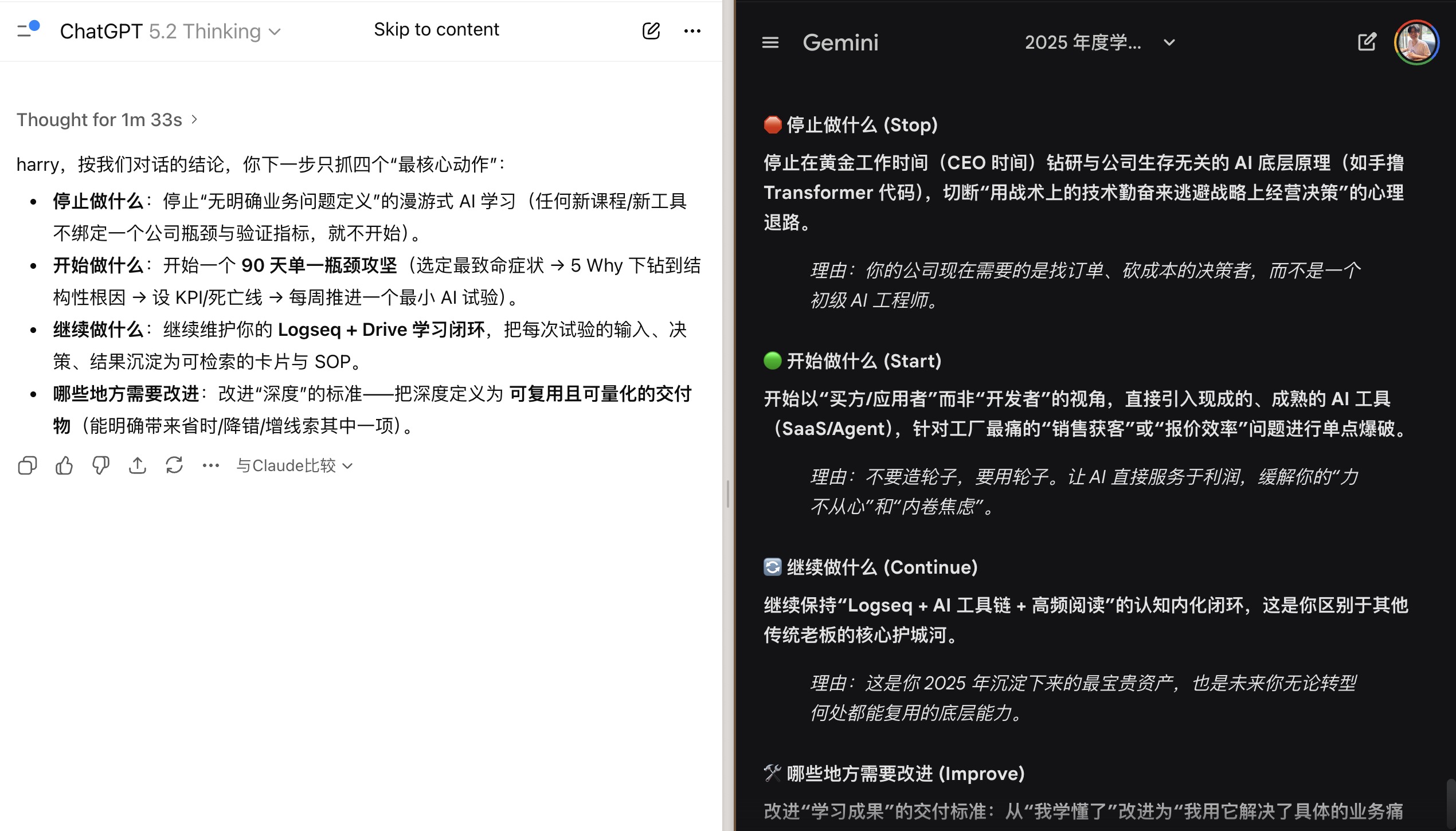Regenerate the ChatGPT response
Viewport: 1456px width, 831px height.
(174, 465)
